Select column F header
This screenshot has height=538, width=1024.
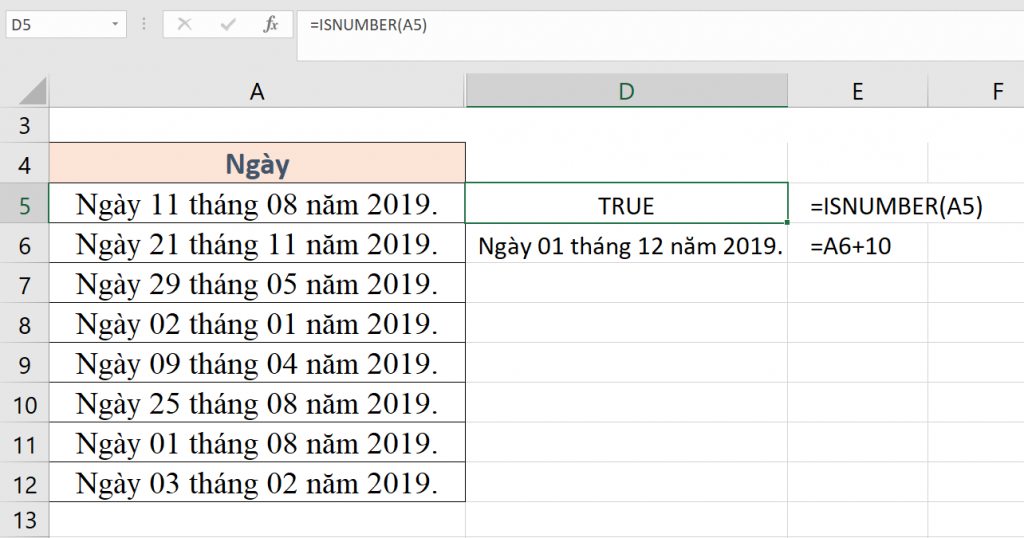(997, 92)
